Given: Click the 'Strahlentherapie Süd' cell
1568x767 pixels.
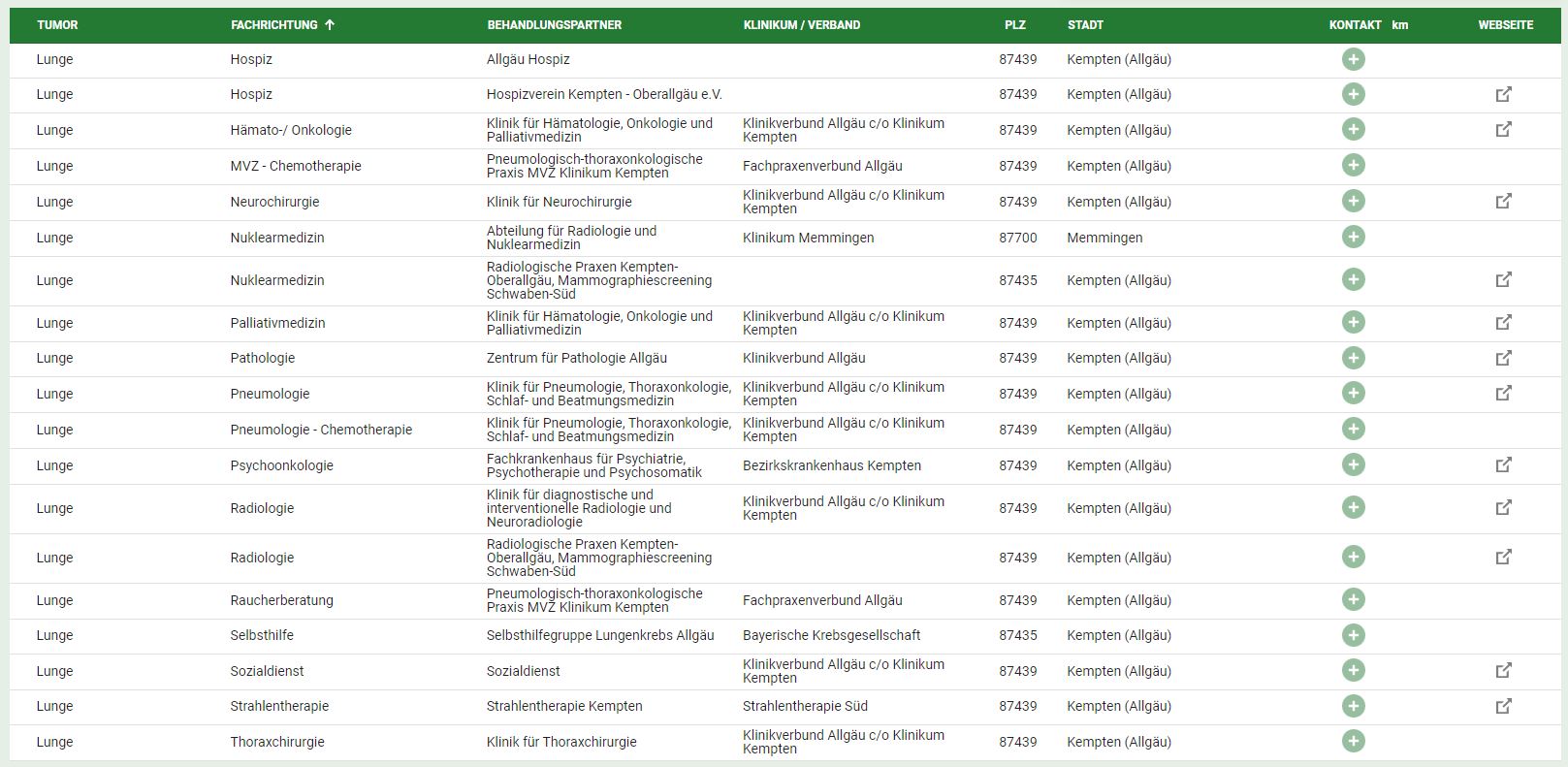Looking at the screenshot, I should 805,706.
